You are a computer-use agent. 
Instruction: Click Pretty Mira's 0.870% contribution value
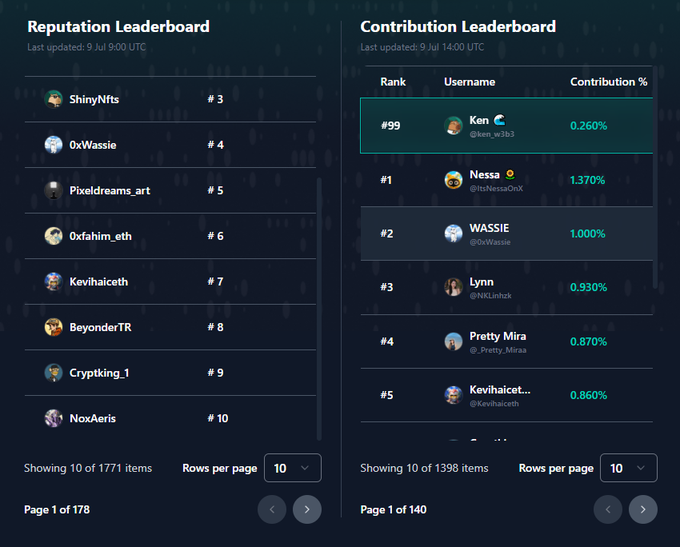coord(588,341)
